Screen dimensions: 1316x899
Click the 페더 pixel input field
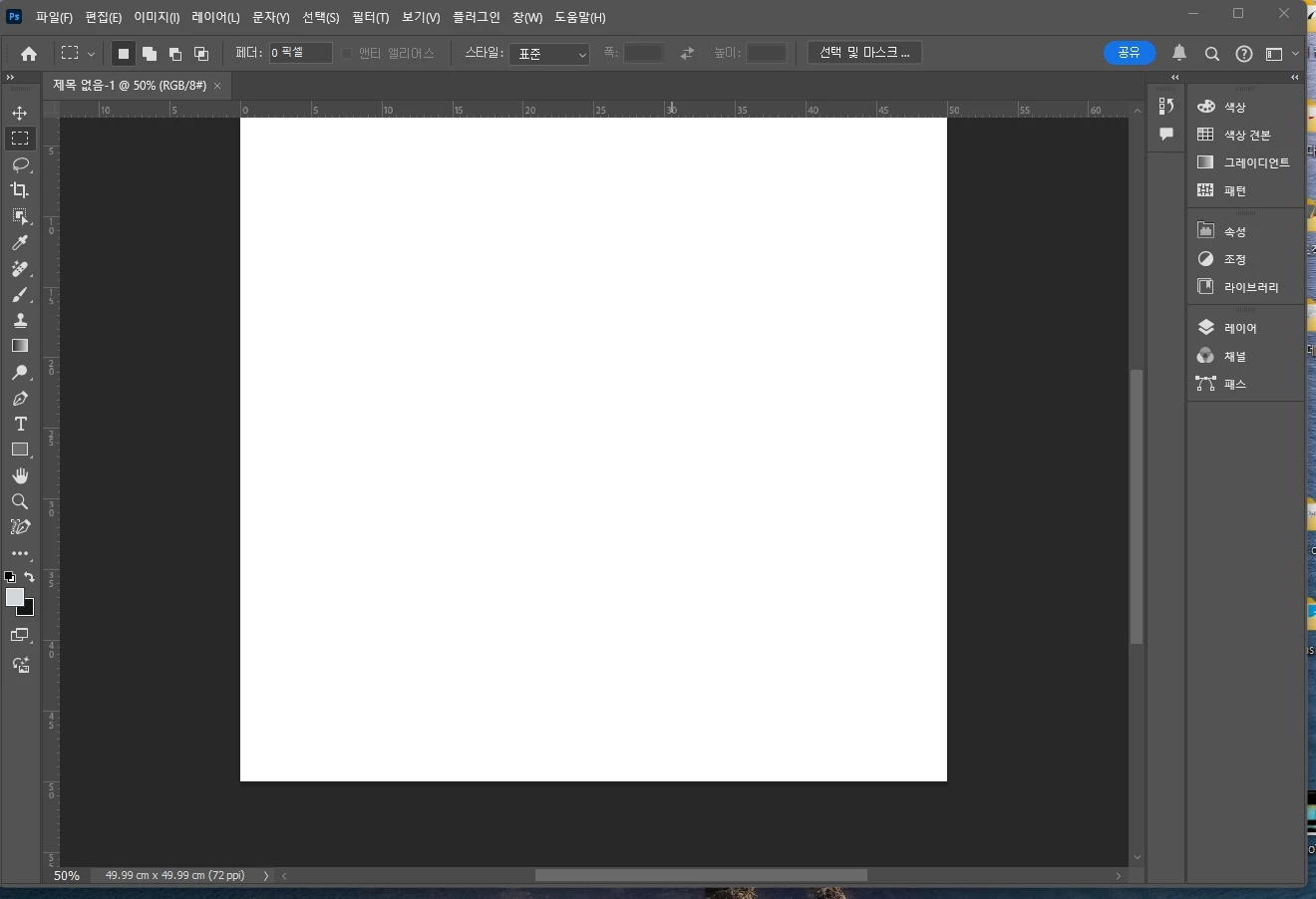301,53
